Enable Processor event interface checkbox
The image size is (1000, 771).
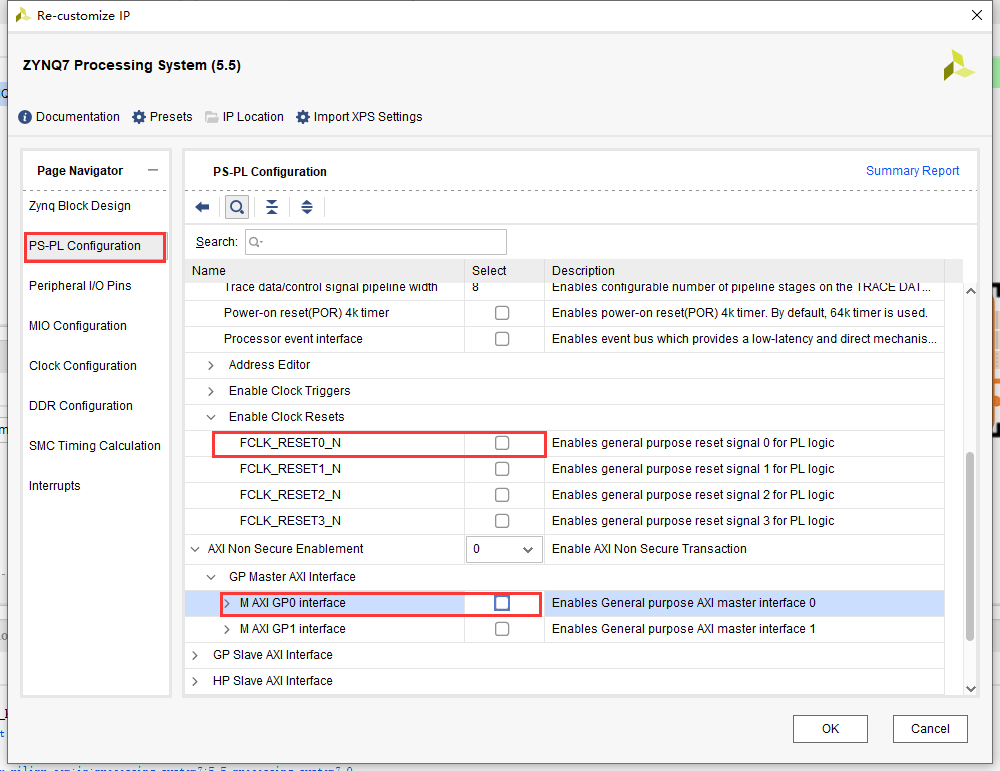tap(502, 339)
